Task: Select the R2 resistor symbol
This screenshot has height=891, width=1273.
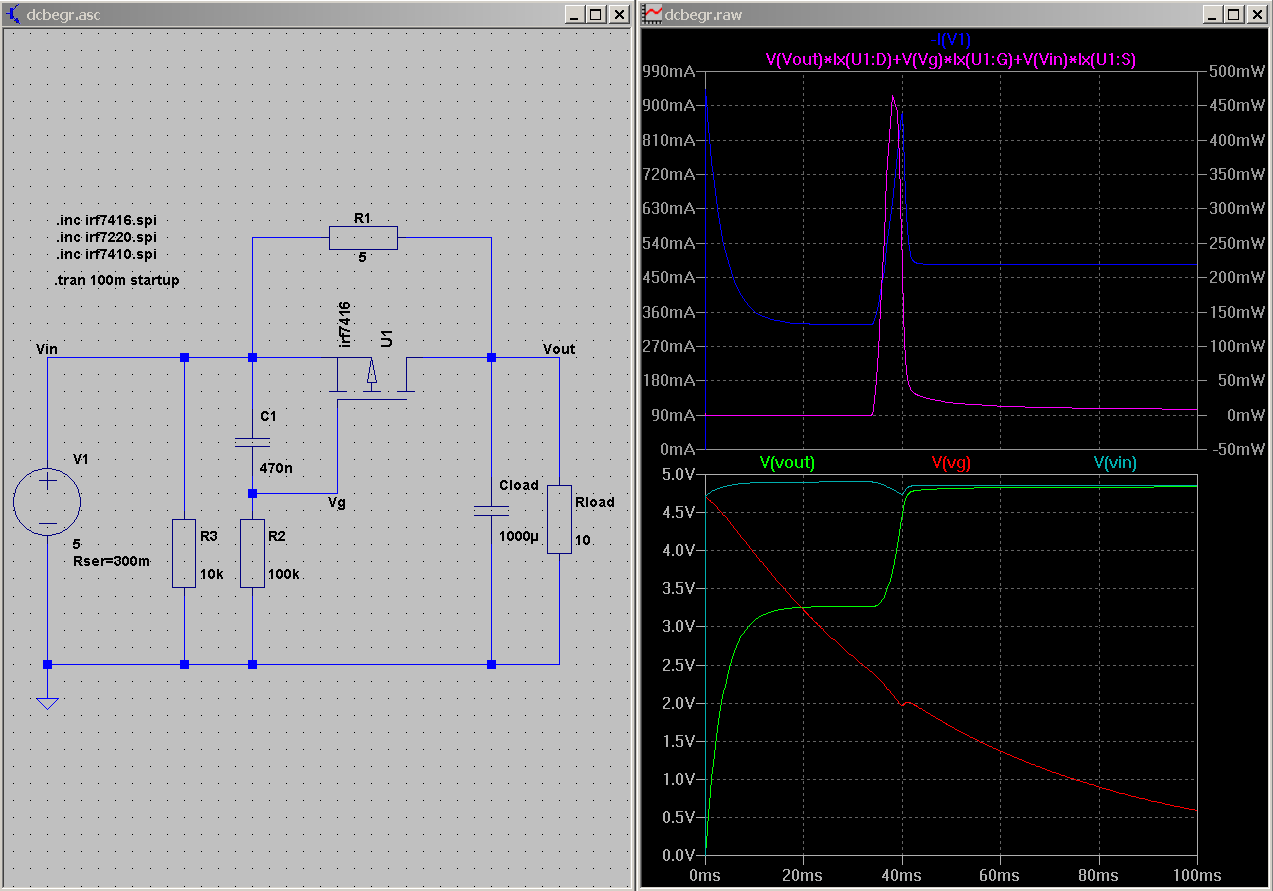Action: pos(252,553)
